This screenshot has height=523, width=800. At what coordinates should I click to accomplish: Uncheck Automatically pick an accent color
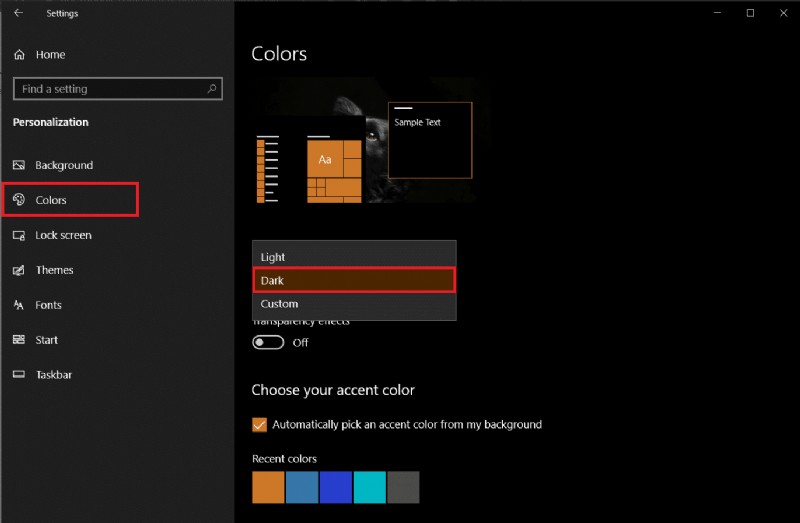(259, 425)
